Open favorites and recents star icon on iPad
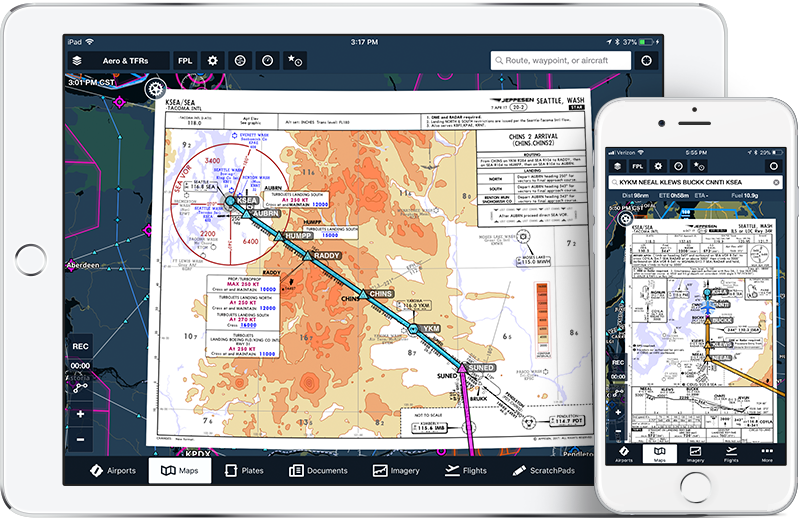800x518 pixels. coord(295,60)
